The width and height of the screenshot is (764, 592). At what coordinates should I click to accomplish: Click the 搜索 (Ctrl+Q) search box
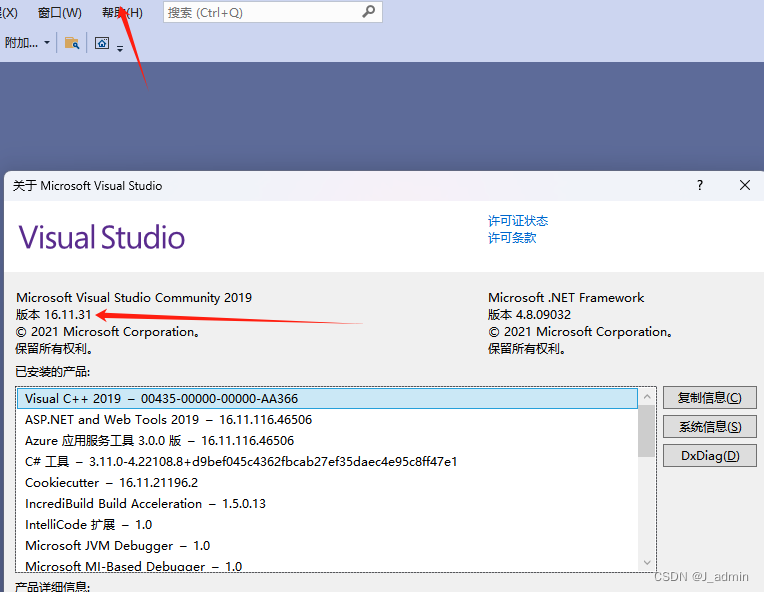pos(272,12)
